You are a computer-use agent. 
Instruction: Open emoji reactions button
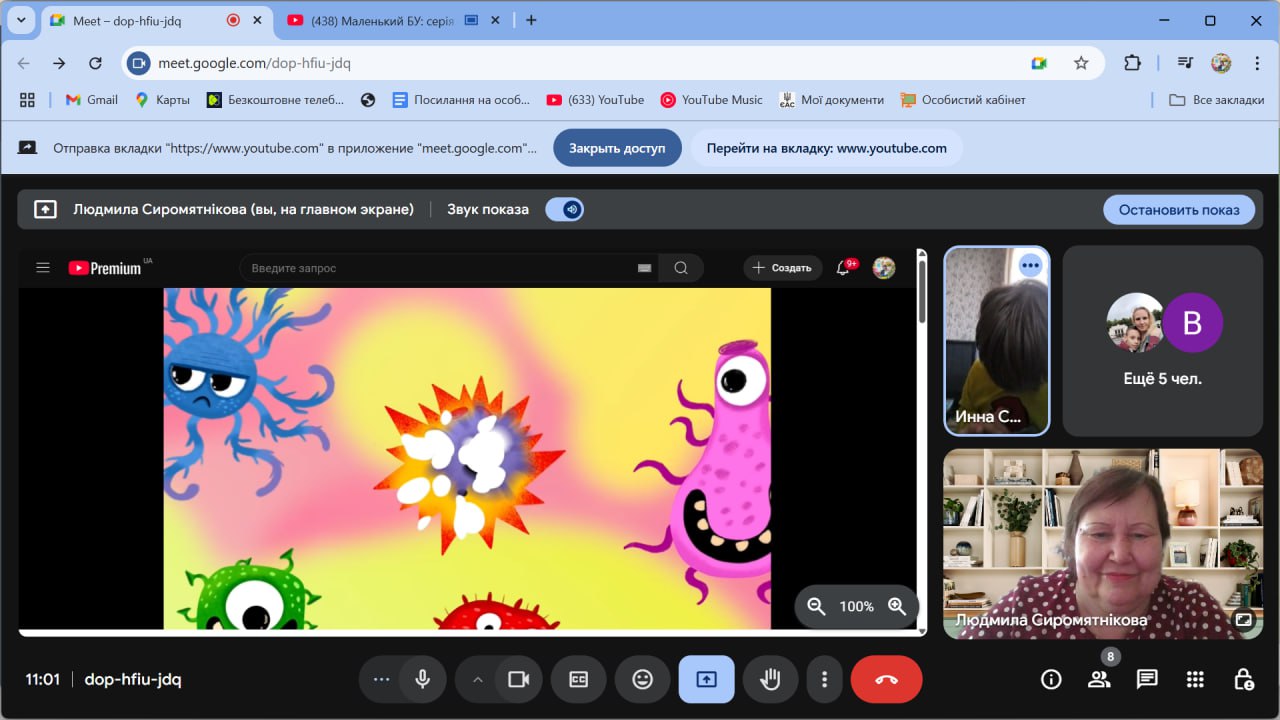pyautogui.click(x=643, y=679)
